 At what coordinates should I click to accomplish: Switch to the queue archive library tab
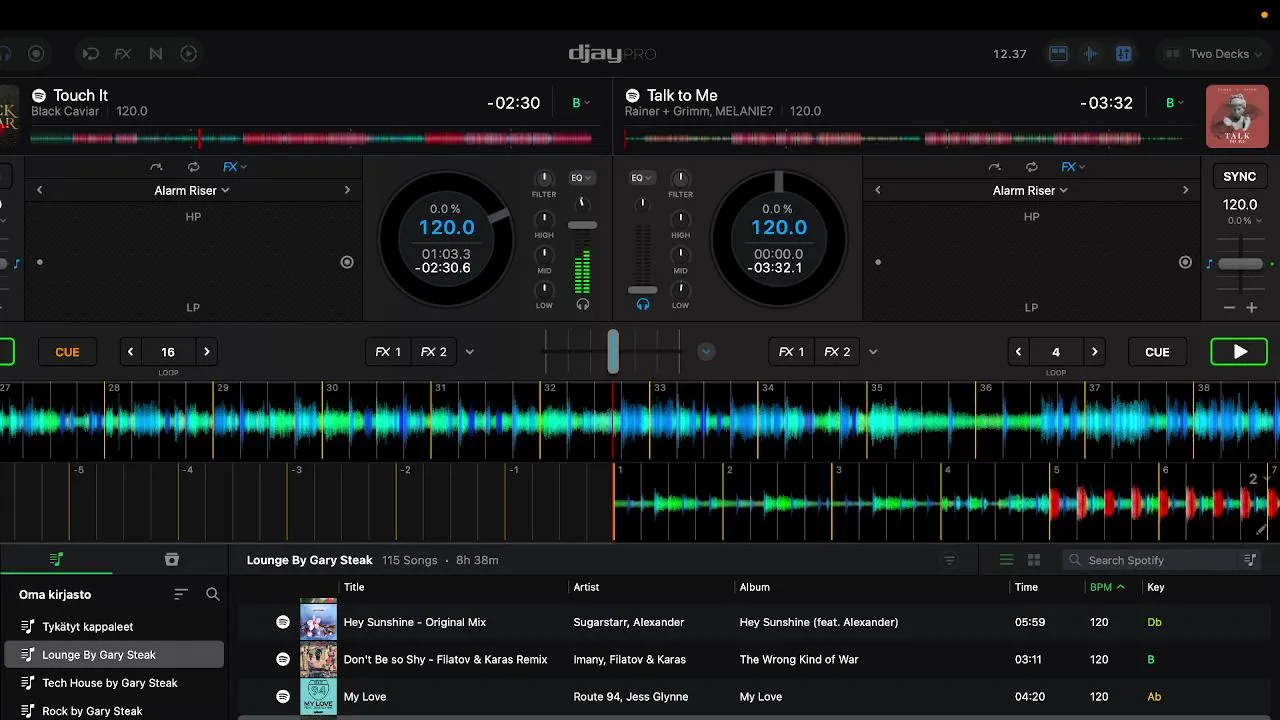(171, 560)
